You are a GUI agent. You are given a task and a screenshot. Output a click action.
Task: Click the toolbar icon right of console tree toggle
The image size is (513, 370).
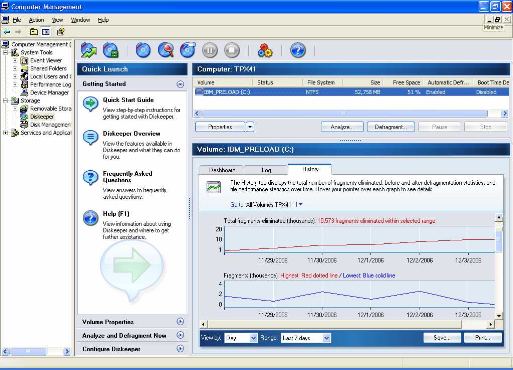click(60, 32)
